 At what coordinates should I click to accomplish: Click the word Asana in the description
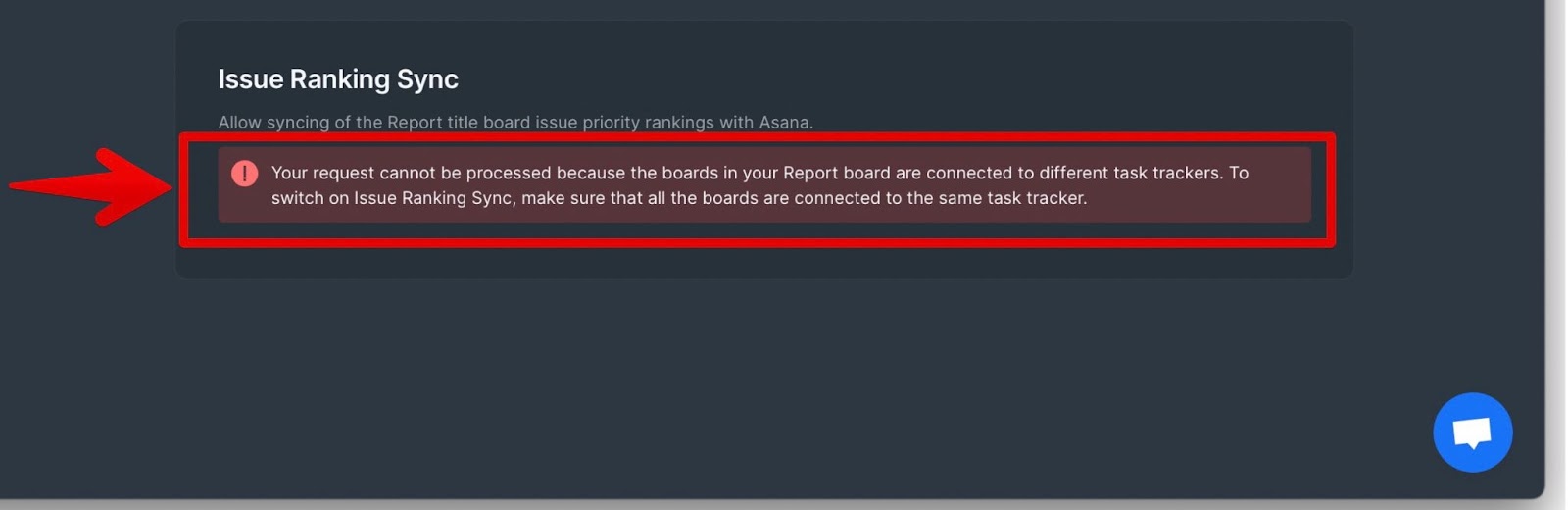click(x=786, y=123)
